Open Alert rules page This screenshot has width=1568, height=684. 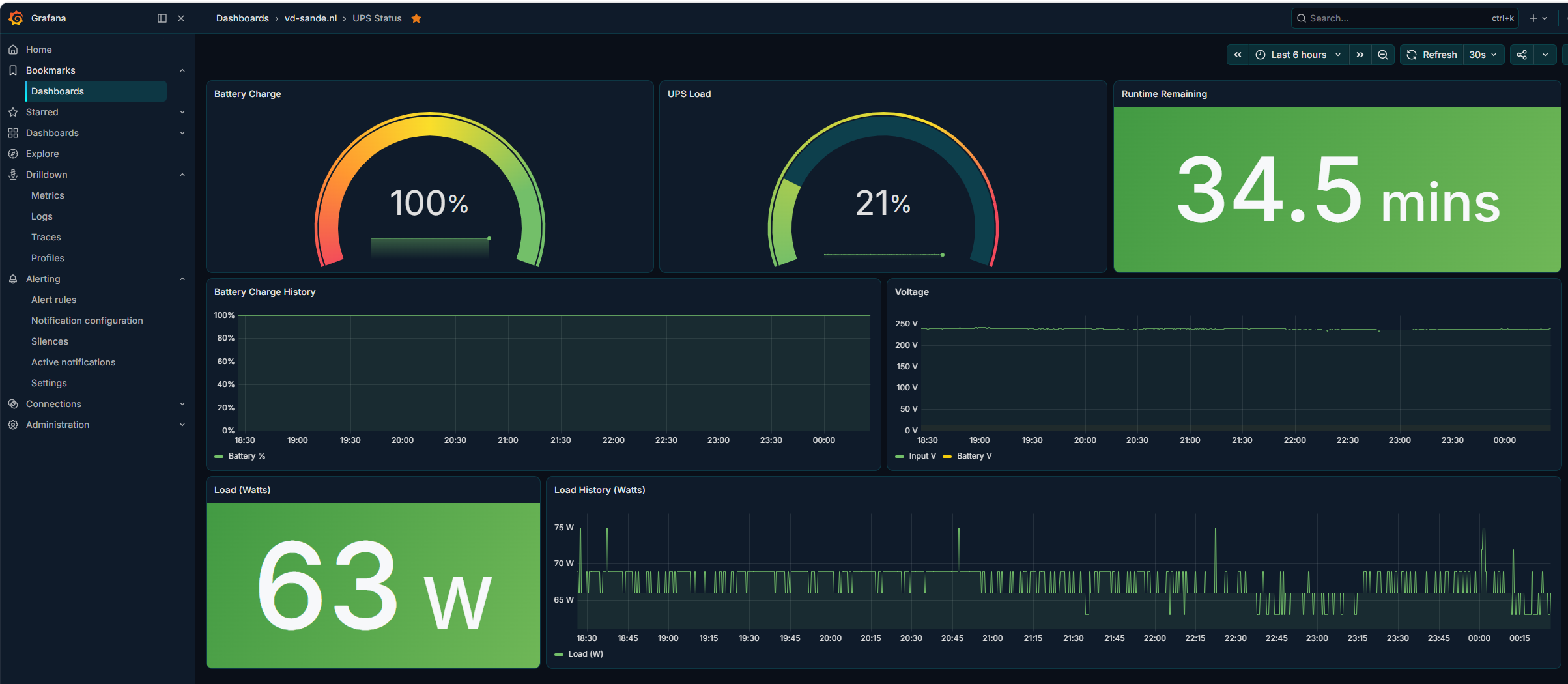click(x=53, y=300)
